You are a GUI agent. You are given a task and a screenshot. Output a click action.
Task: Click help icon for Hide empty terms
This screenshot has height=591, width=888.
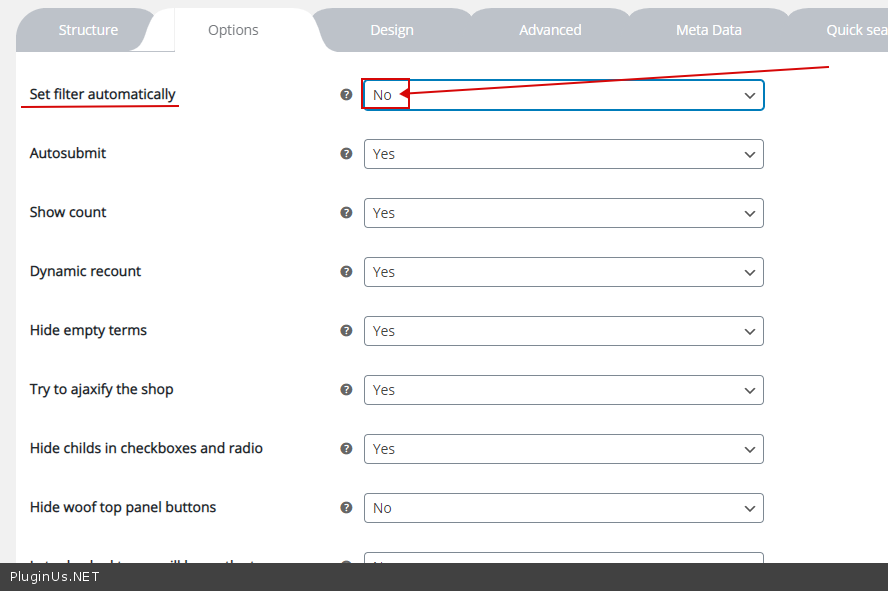346,331
